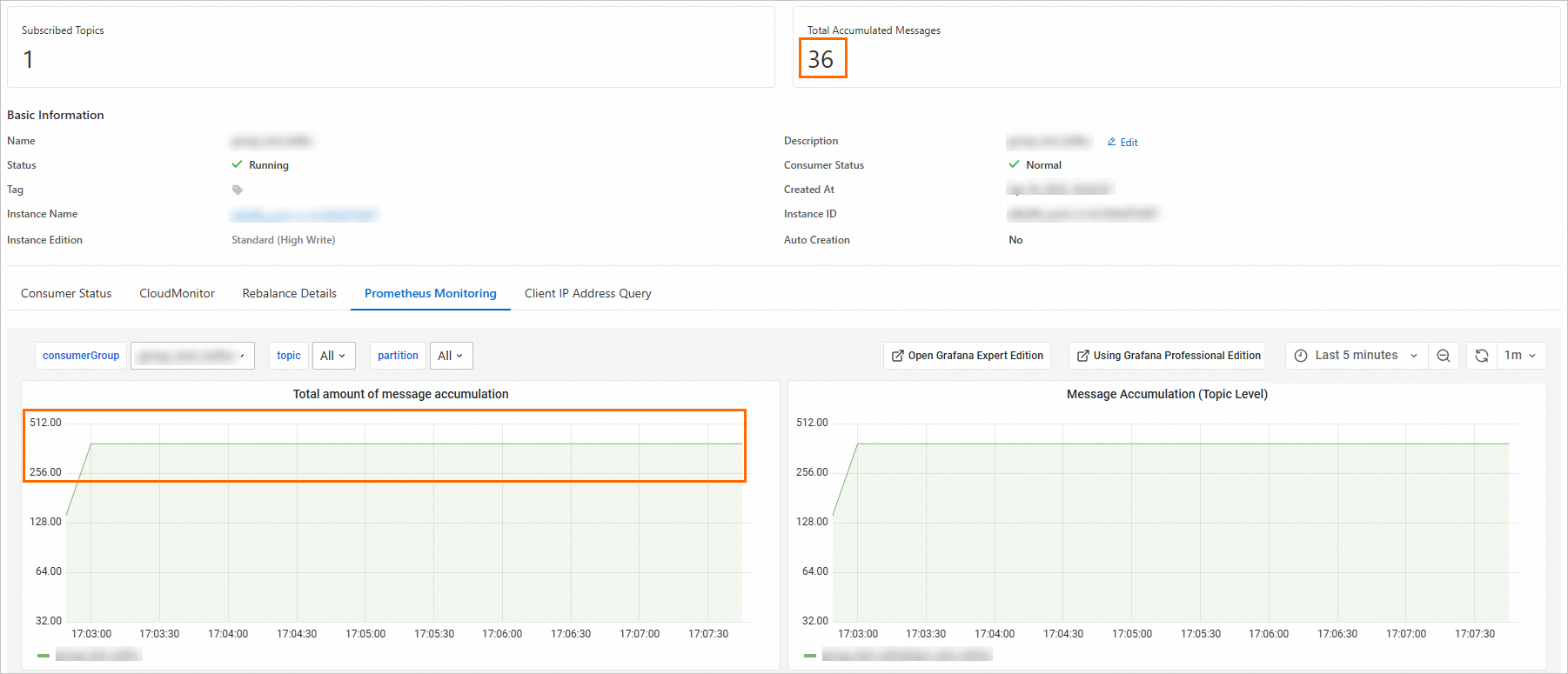Open the partition All dropdown

(x=451, y=356)
